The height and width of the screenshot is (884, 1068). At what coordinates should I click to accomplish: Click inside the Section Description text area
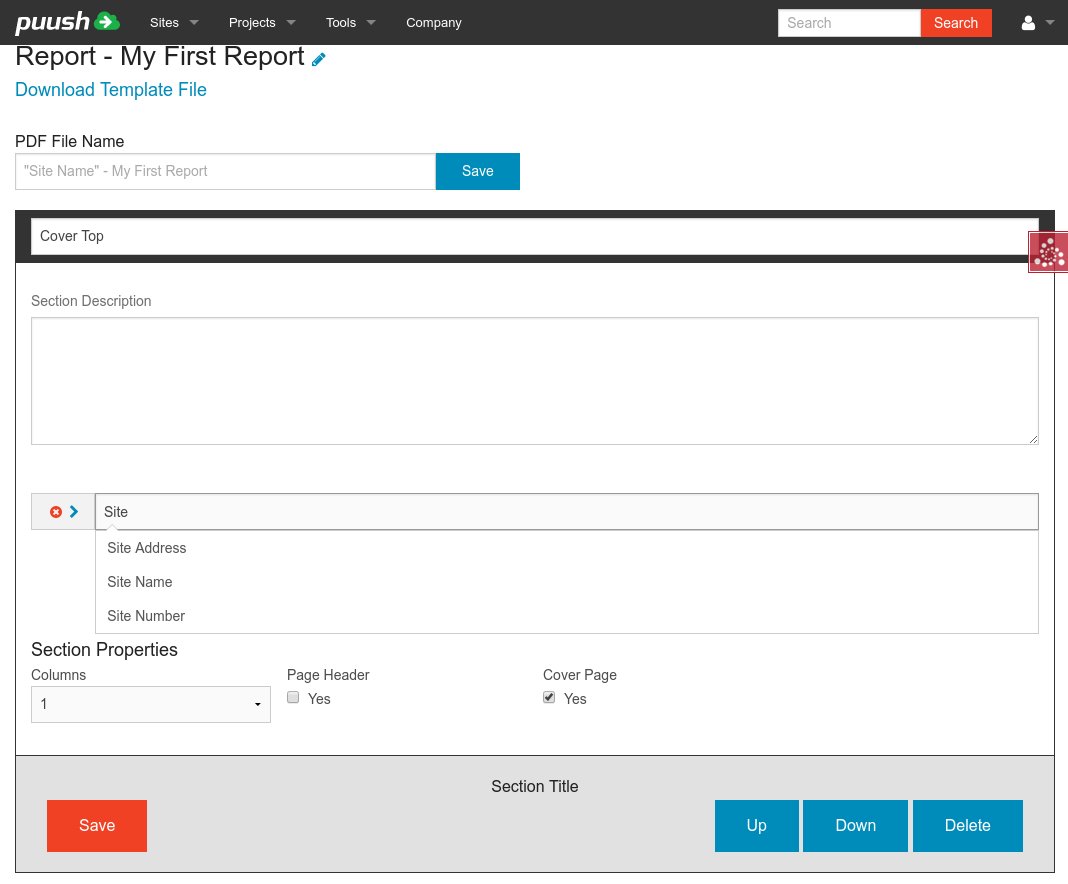[x=534, y=381]
